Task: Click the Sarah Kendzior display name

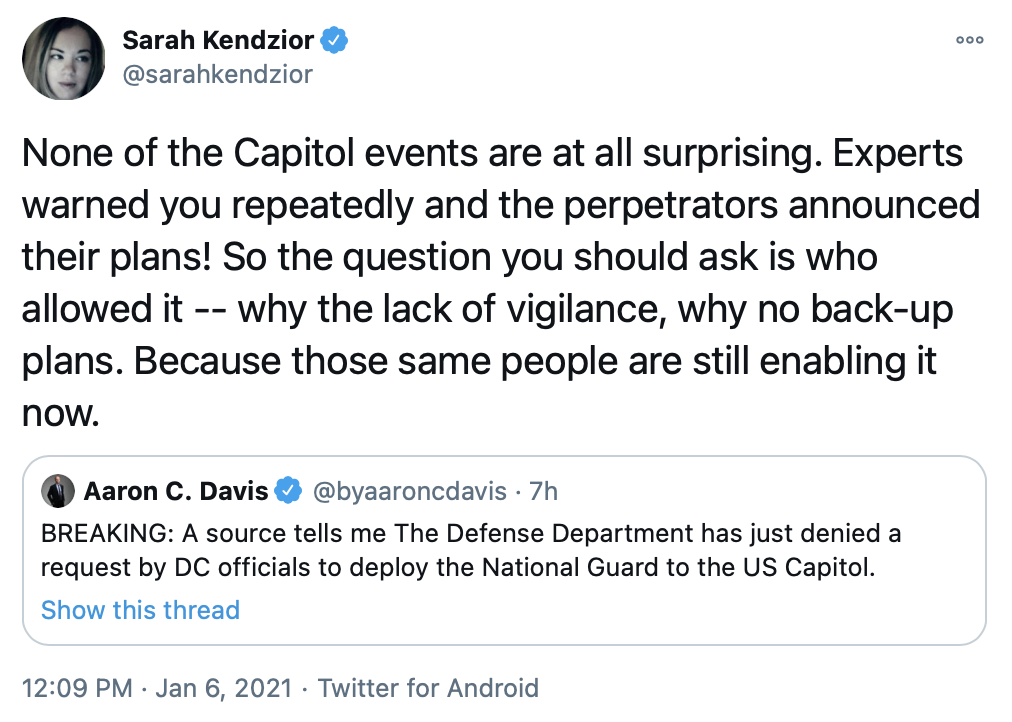Action: 218,41
